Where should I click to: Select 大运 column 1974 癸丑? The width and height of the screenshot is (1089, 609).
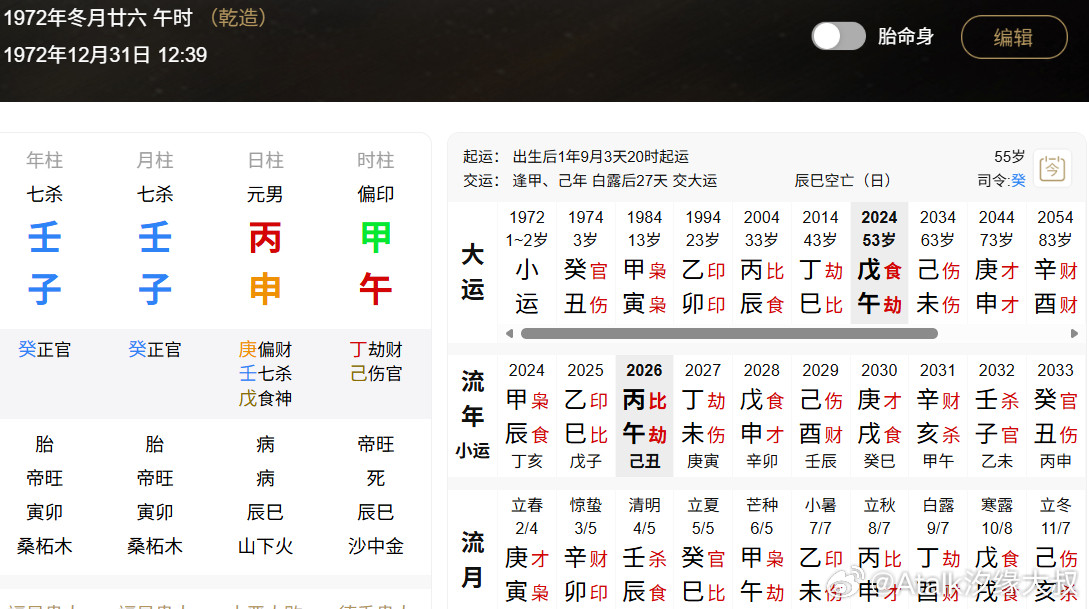coord(585,262)
